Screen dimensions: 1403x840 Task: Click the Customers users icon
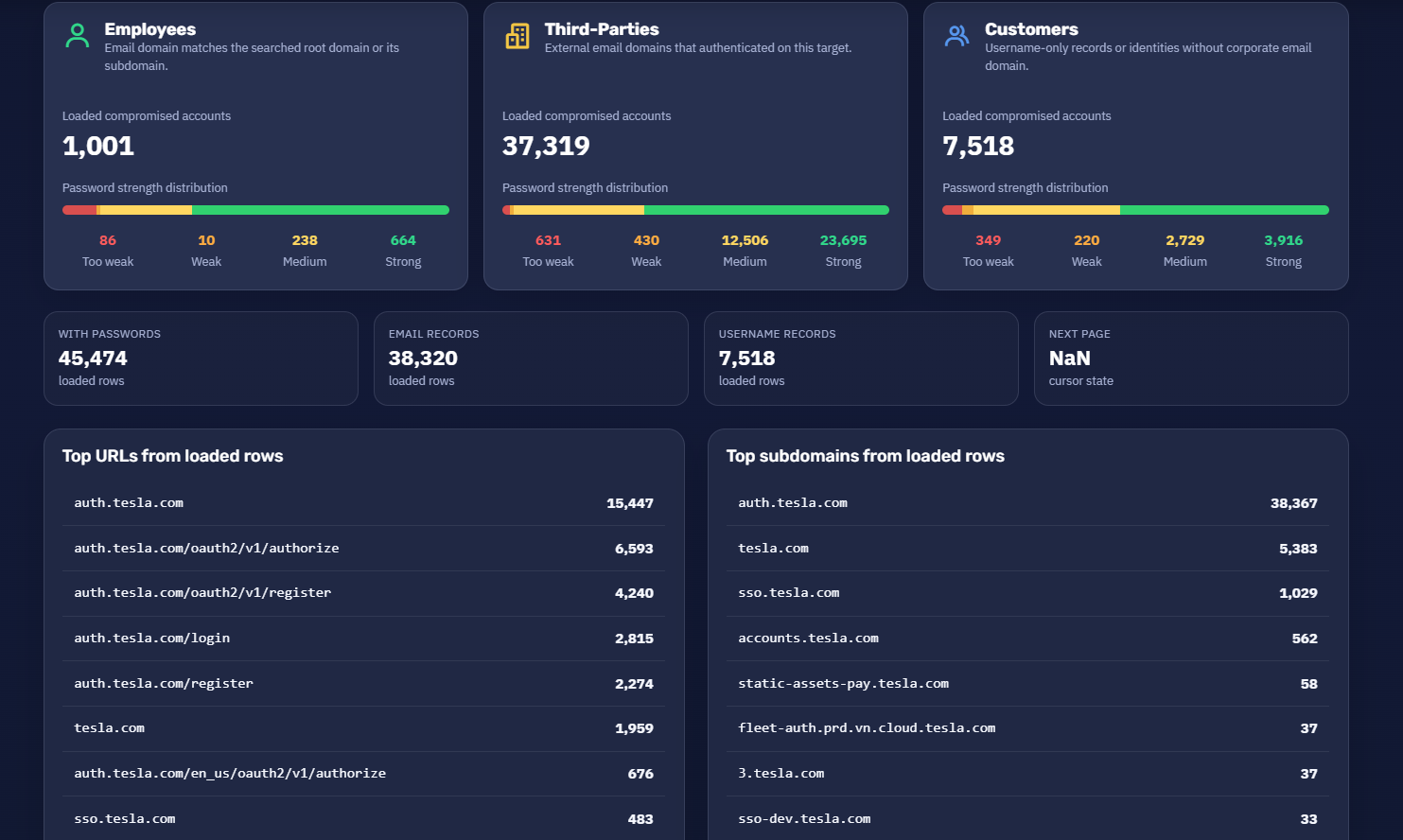point(957,36)
